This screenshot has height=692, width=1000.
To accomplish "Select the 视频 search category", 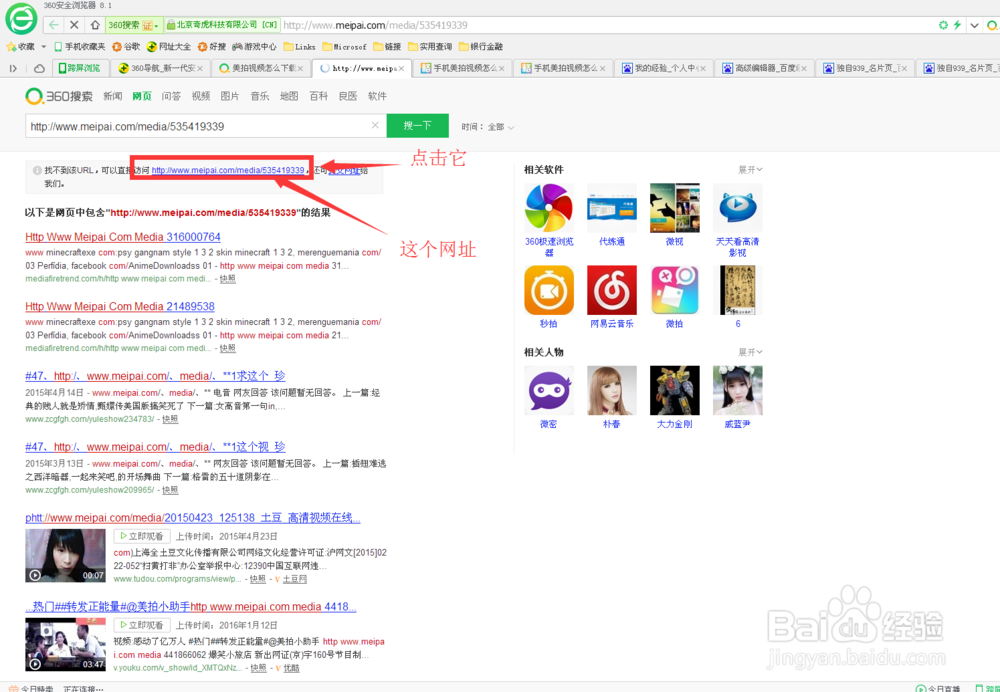I will [x=200, y=96].
